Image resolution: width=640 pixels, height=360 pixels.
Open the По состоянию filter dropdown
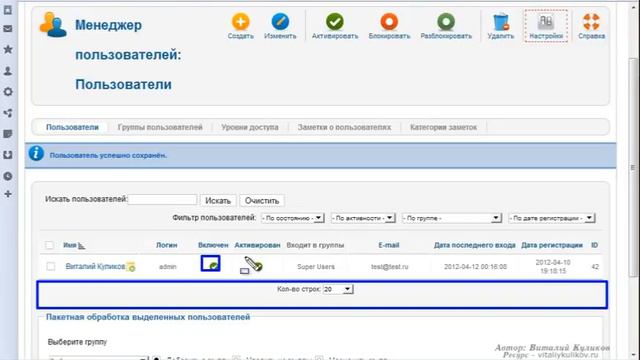pos(293,218)
